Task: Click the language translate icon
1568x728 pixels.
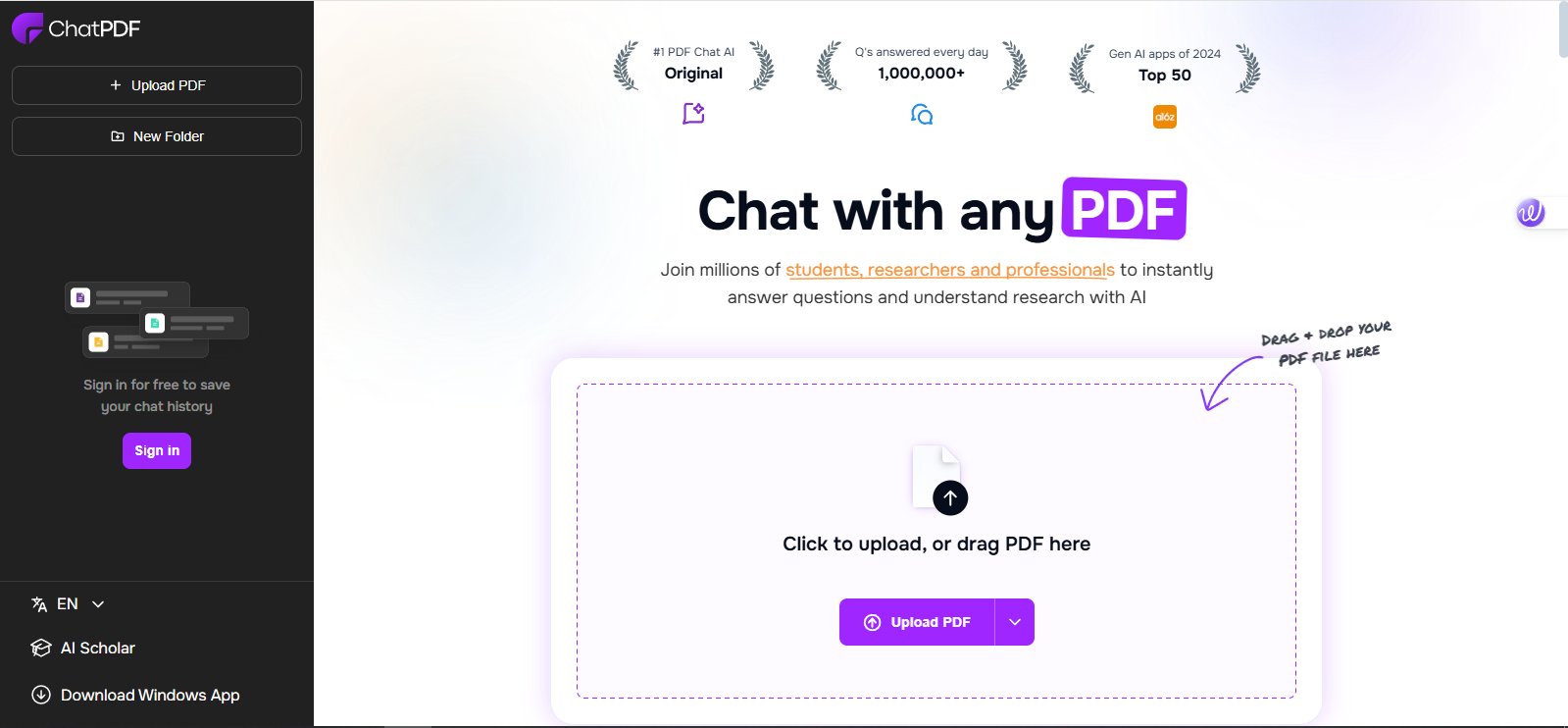Action: coord(39,604)
